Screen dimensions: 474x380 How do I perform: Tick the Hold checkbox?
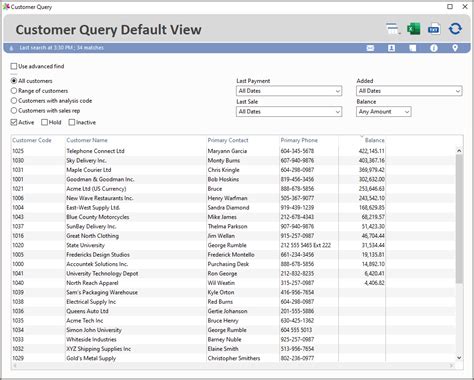pyautogui.click(x=44, y=122)
